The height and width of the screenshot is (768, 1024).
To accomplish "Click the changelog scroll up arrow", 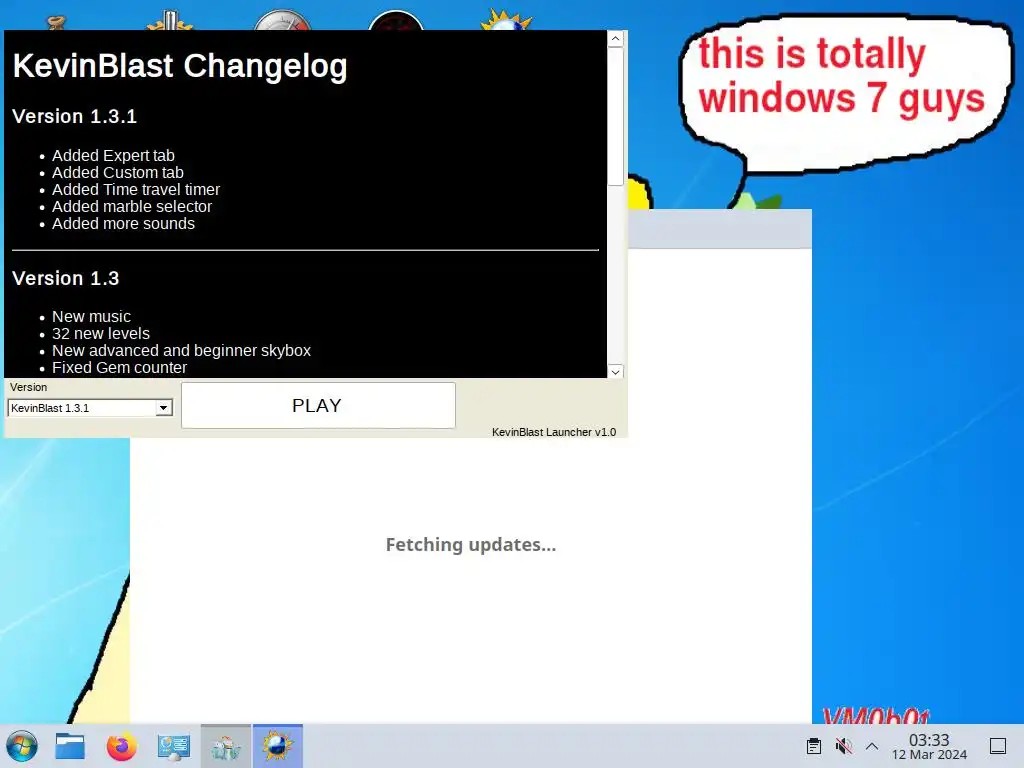I will point(615,39).
